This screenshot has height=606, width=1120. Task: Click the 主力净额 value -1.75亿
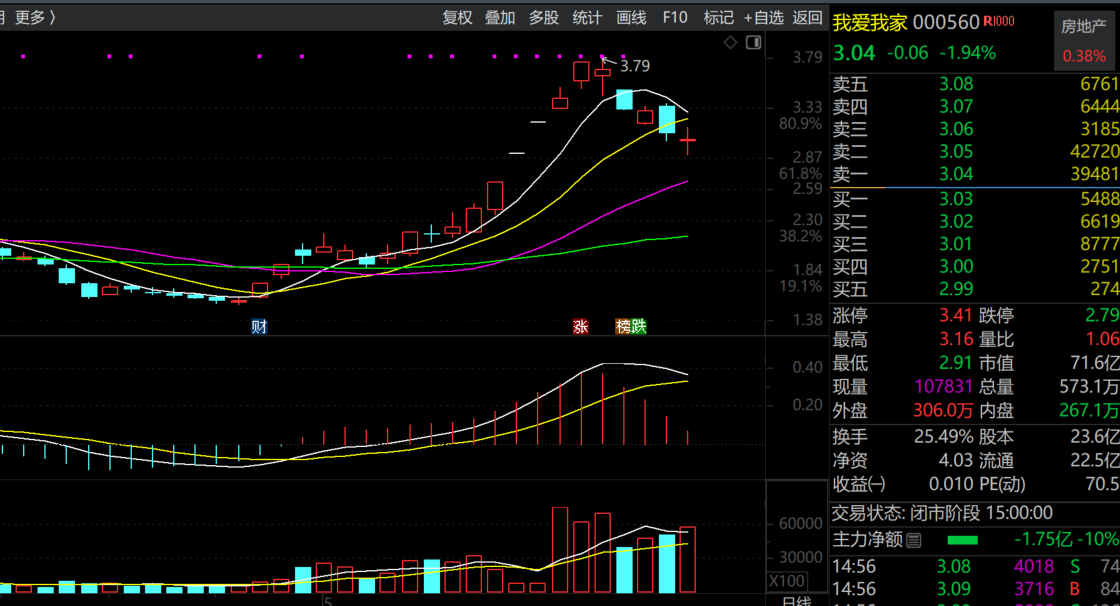coord(1043,540)
